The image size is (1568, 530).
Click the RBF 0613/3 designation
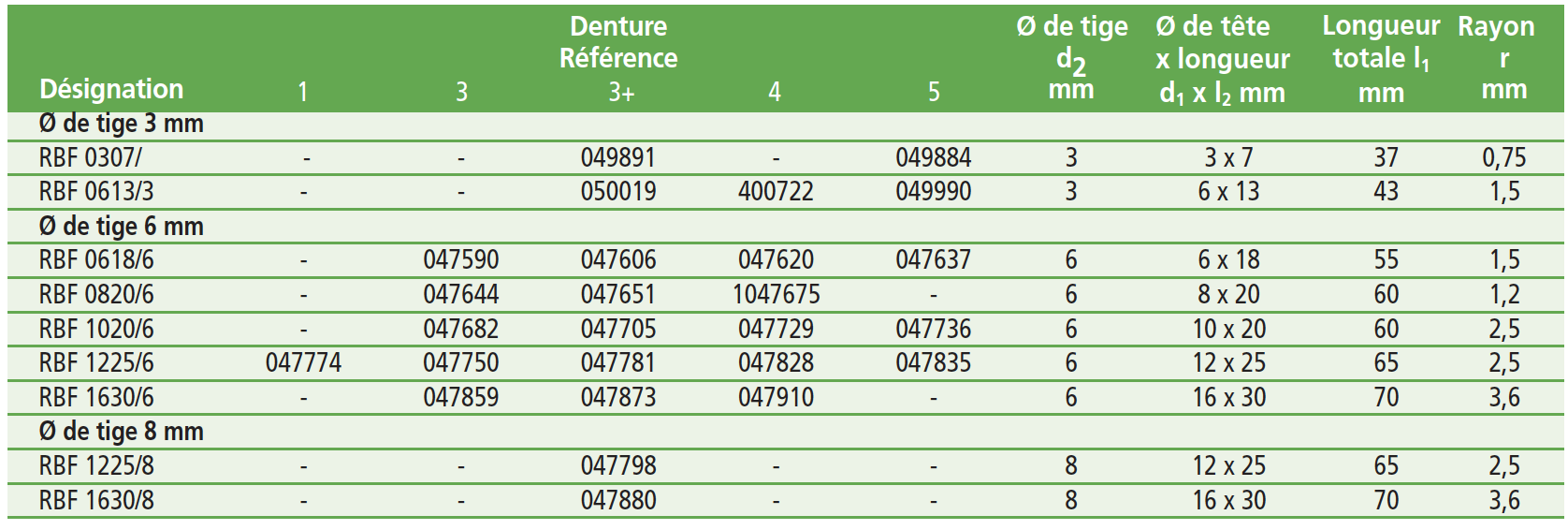click(96, 192)
